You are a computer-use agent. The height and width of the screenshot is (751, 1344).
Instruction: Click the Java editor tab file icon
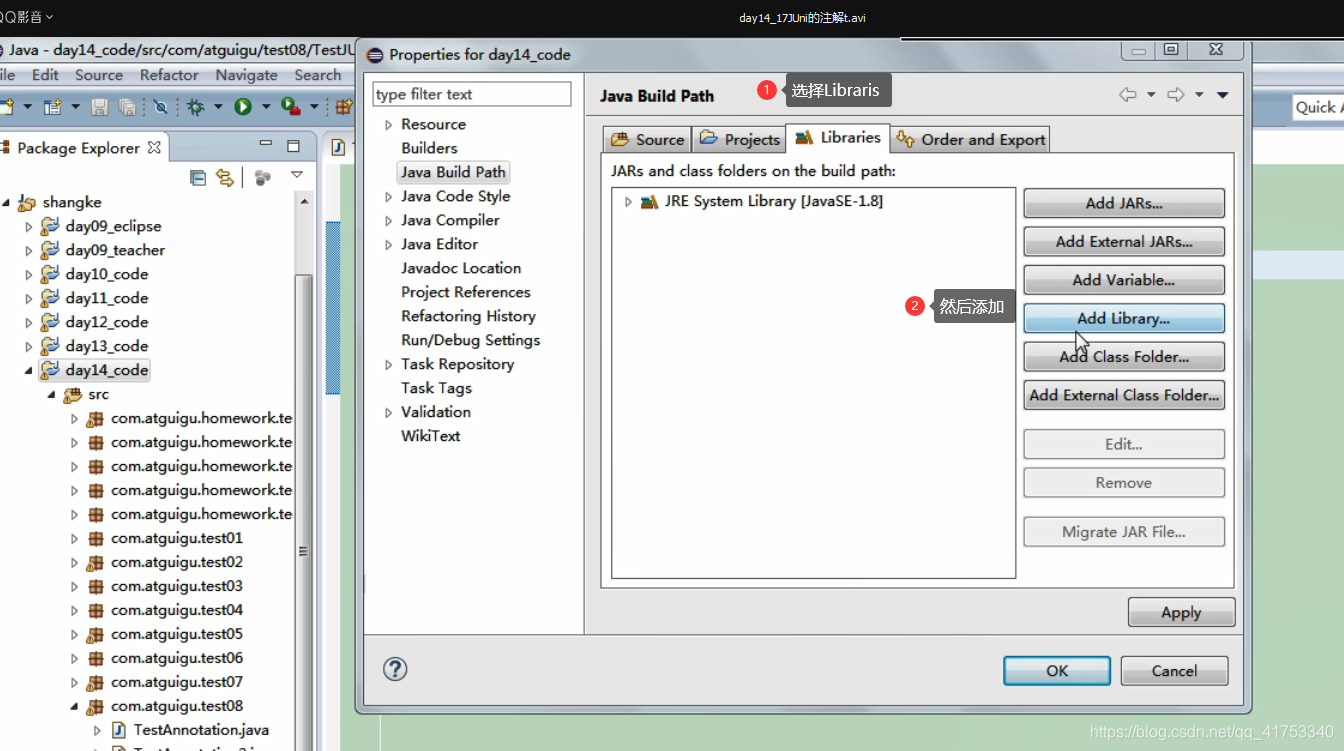[338, 147]
